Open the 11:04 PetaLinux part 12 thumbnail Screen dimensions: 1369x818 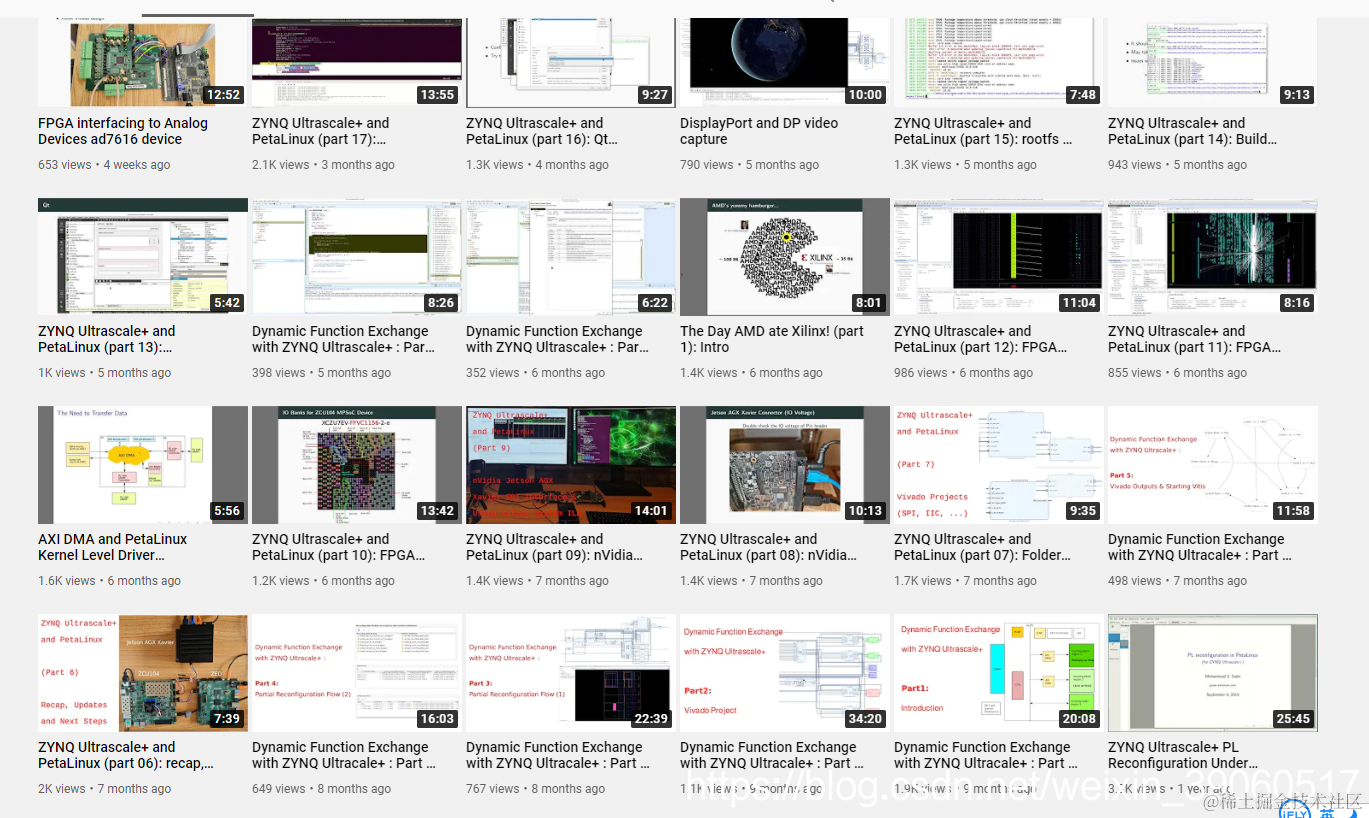(999, 256)
